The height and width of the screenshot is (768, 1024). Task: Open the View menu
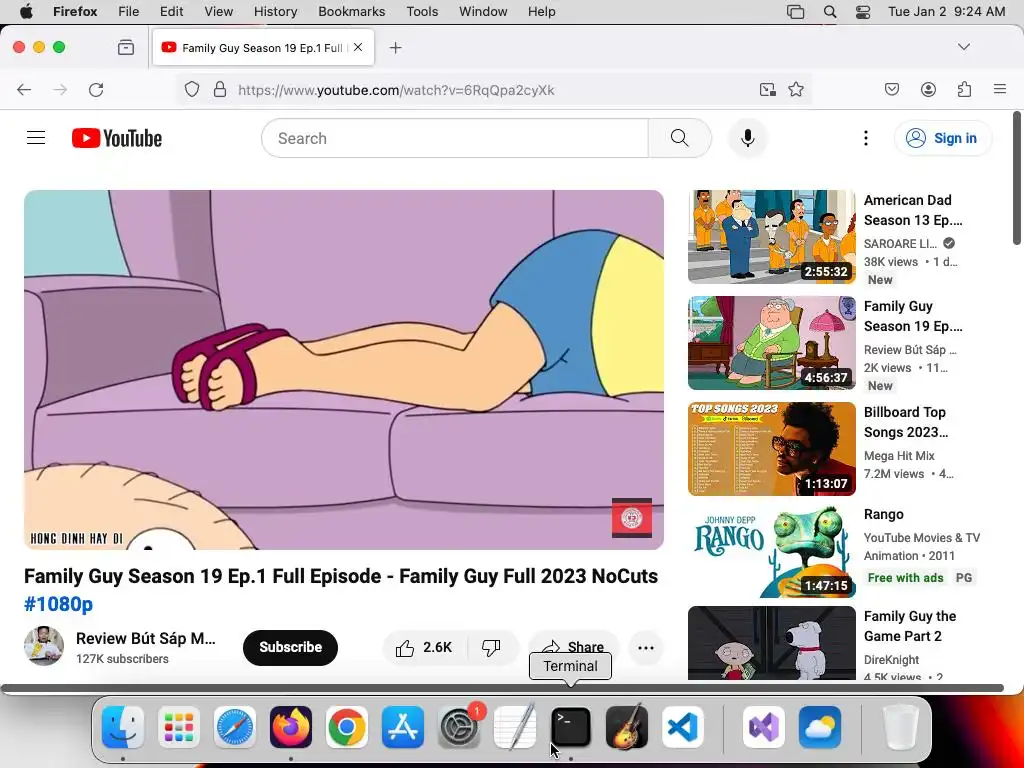pos(218,12)
